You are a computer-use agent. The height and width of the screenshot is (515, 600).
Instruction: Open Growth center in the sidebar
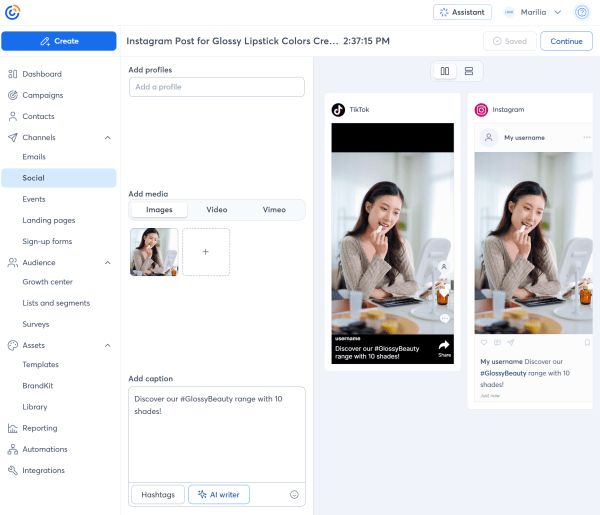click(x=47, y=282)
